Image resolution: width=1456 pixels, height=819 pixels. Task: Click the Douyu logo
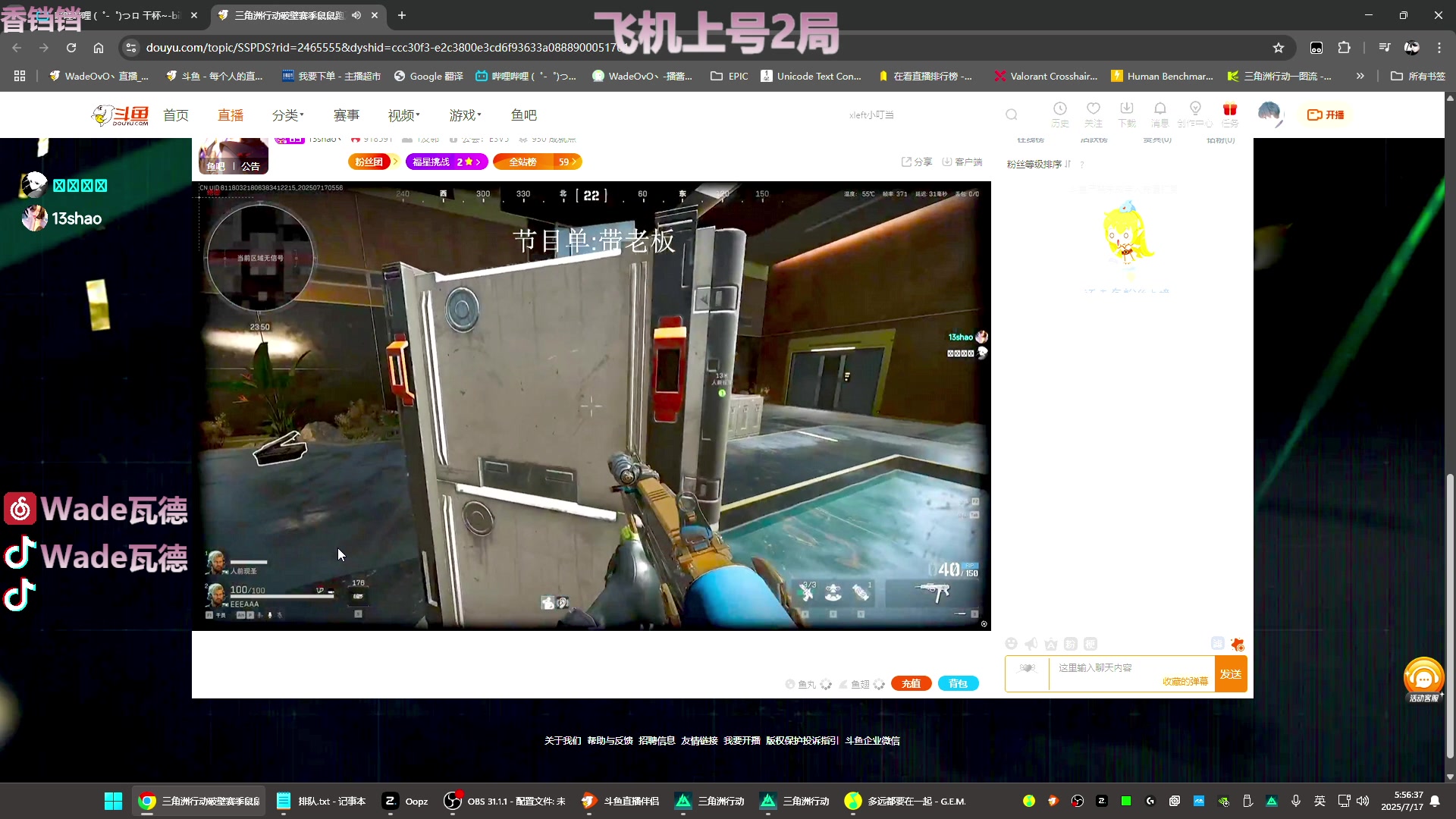click(121, 115)
